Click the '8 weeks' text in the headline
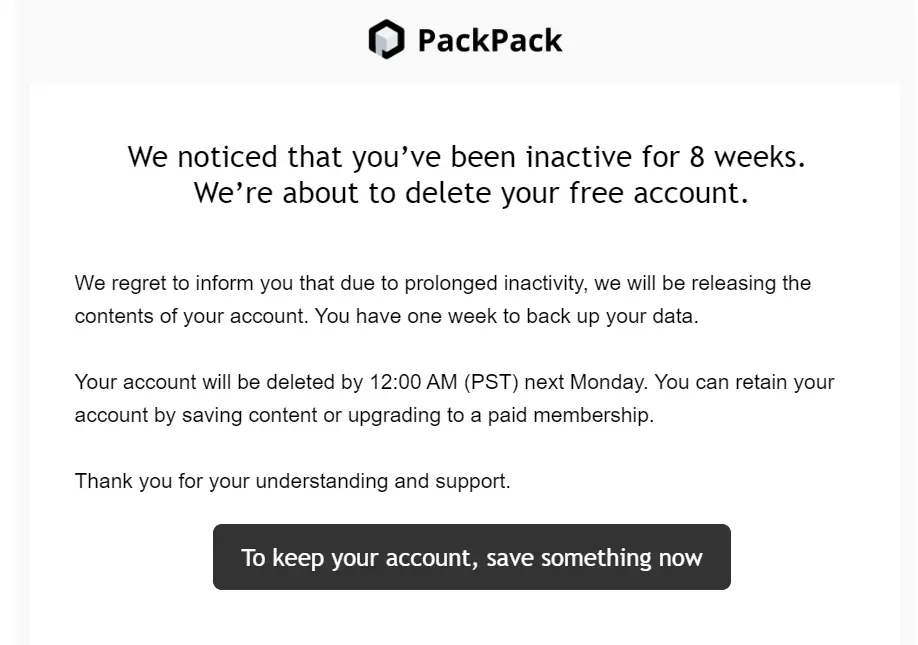 coord(747,157)
